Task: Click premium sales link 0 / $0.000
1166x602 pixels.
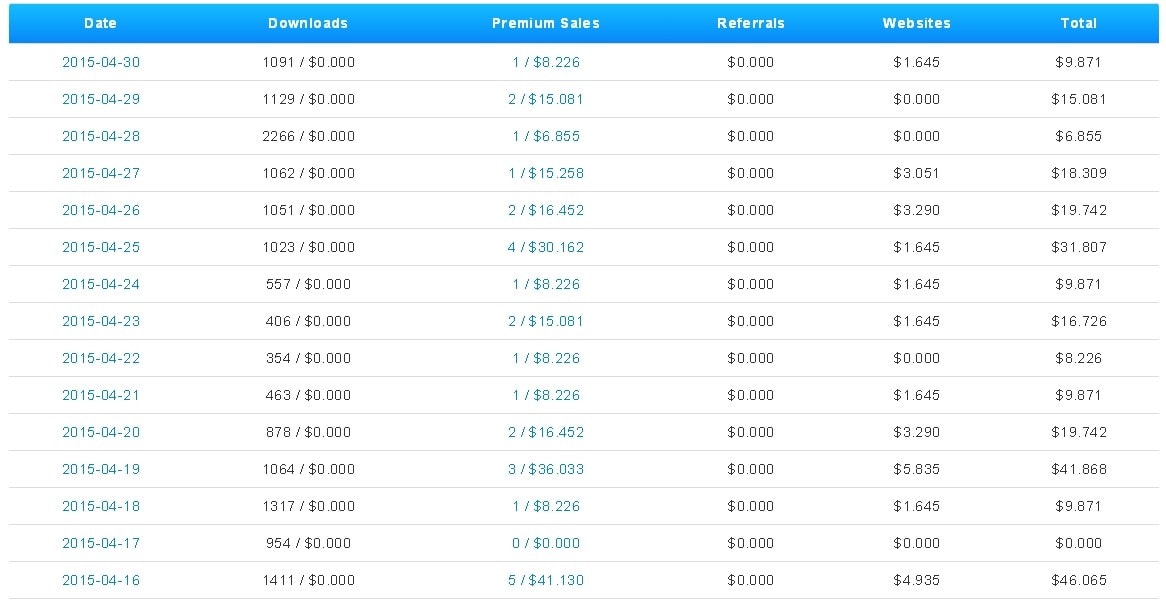Action: coord(545,543)
